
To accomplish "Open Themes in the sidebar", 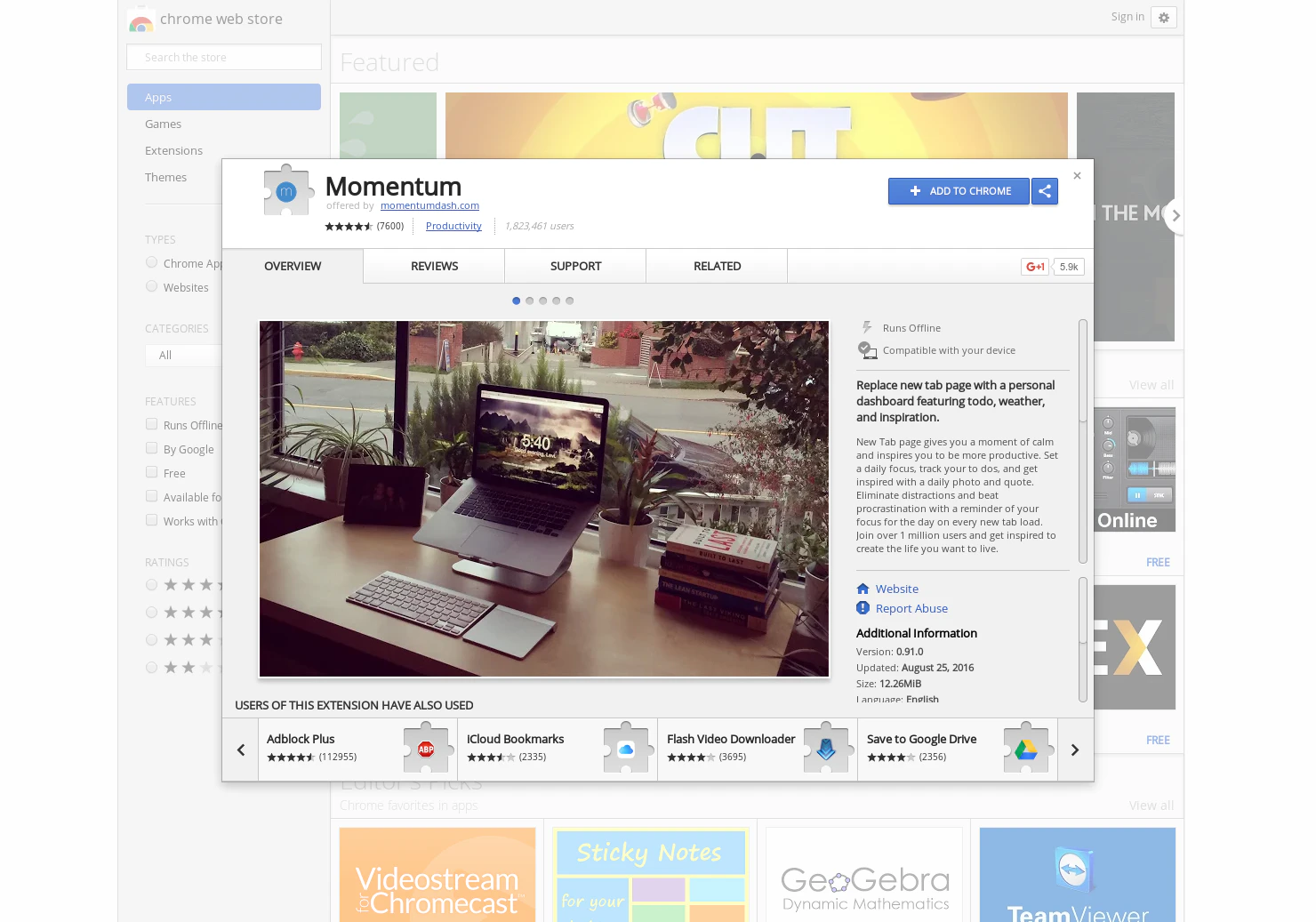I will coord(165,177).
